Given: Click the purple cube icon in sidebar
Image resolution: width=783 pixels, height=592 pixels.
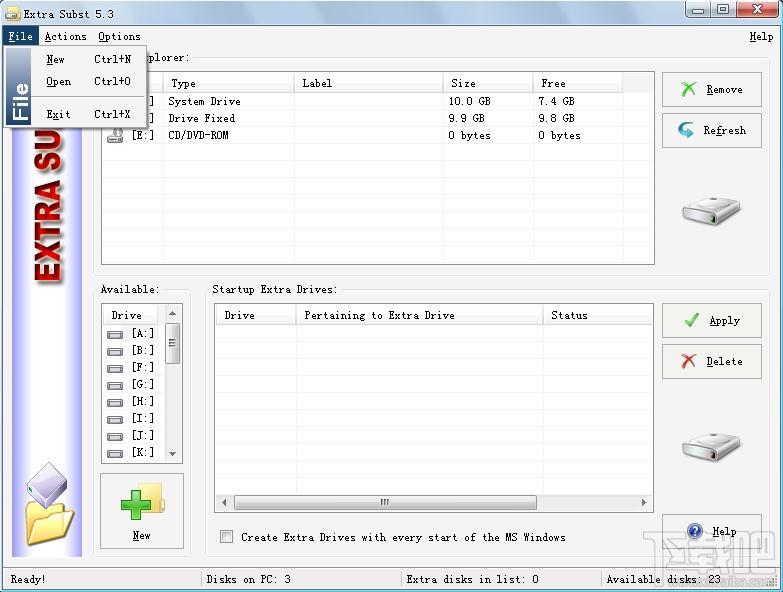Looking at the screenshot, I should tap(47, 484).
